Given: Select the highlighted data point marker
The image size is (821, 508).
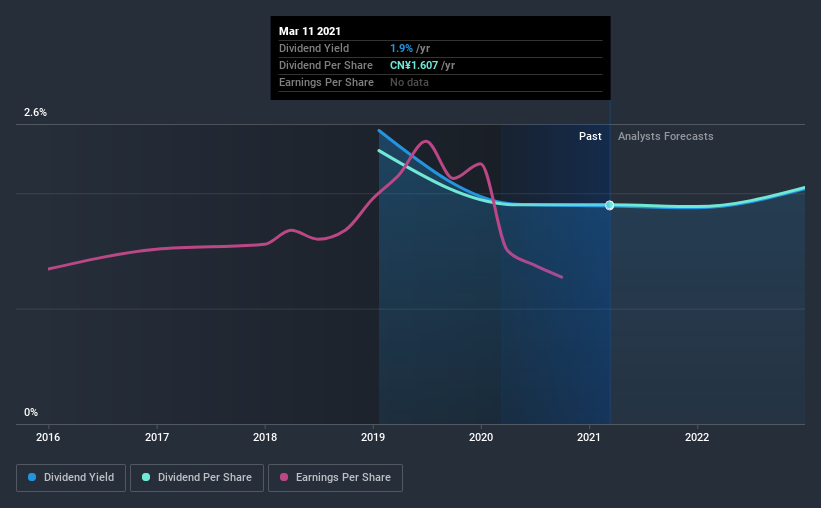Looking at the screenshot, I should [609, 205].
